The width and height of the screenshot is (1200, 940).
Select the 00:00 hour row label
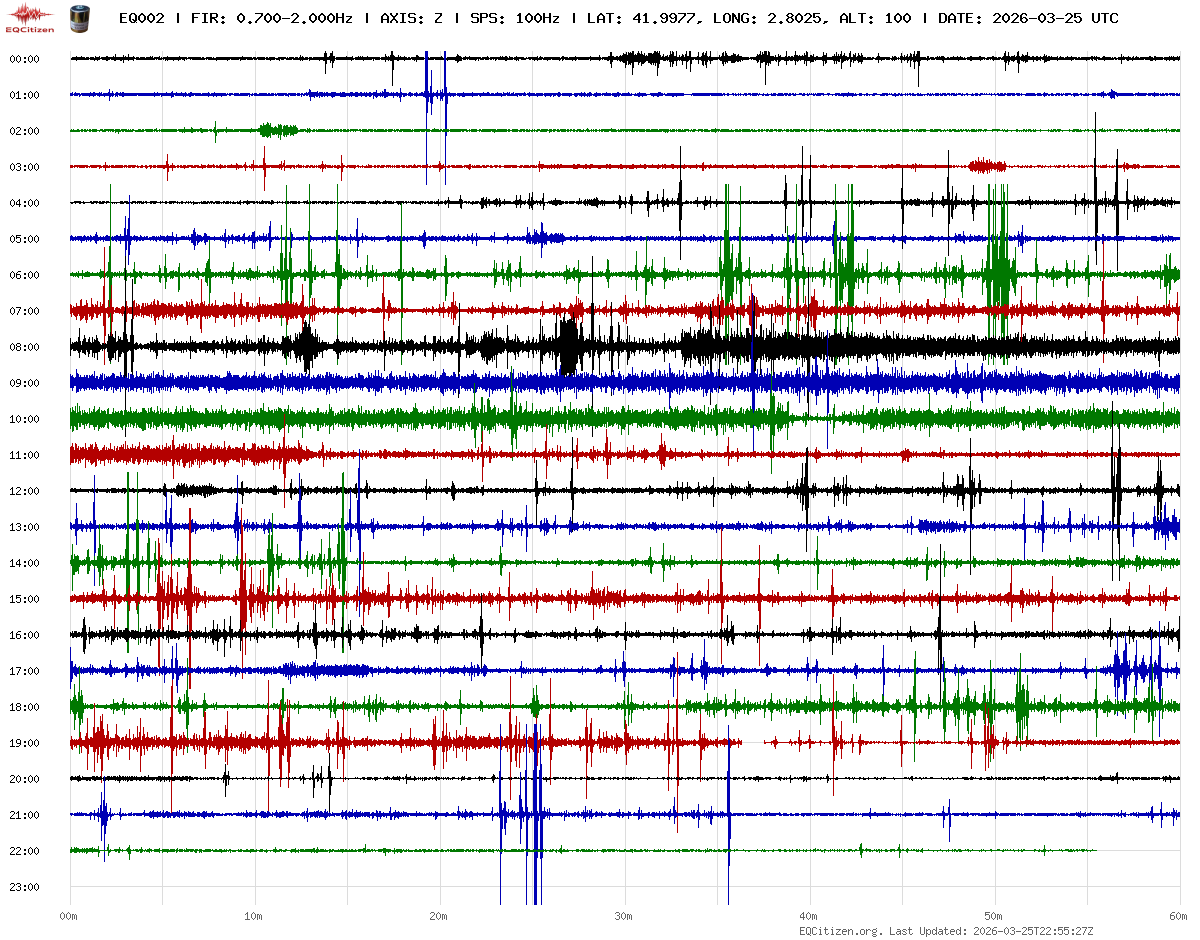[x=24, y=59]
